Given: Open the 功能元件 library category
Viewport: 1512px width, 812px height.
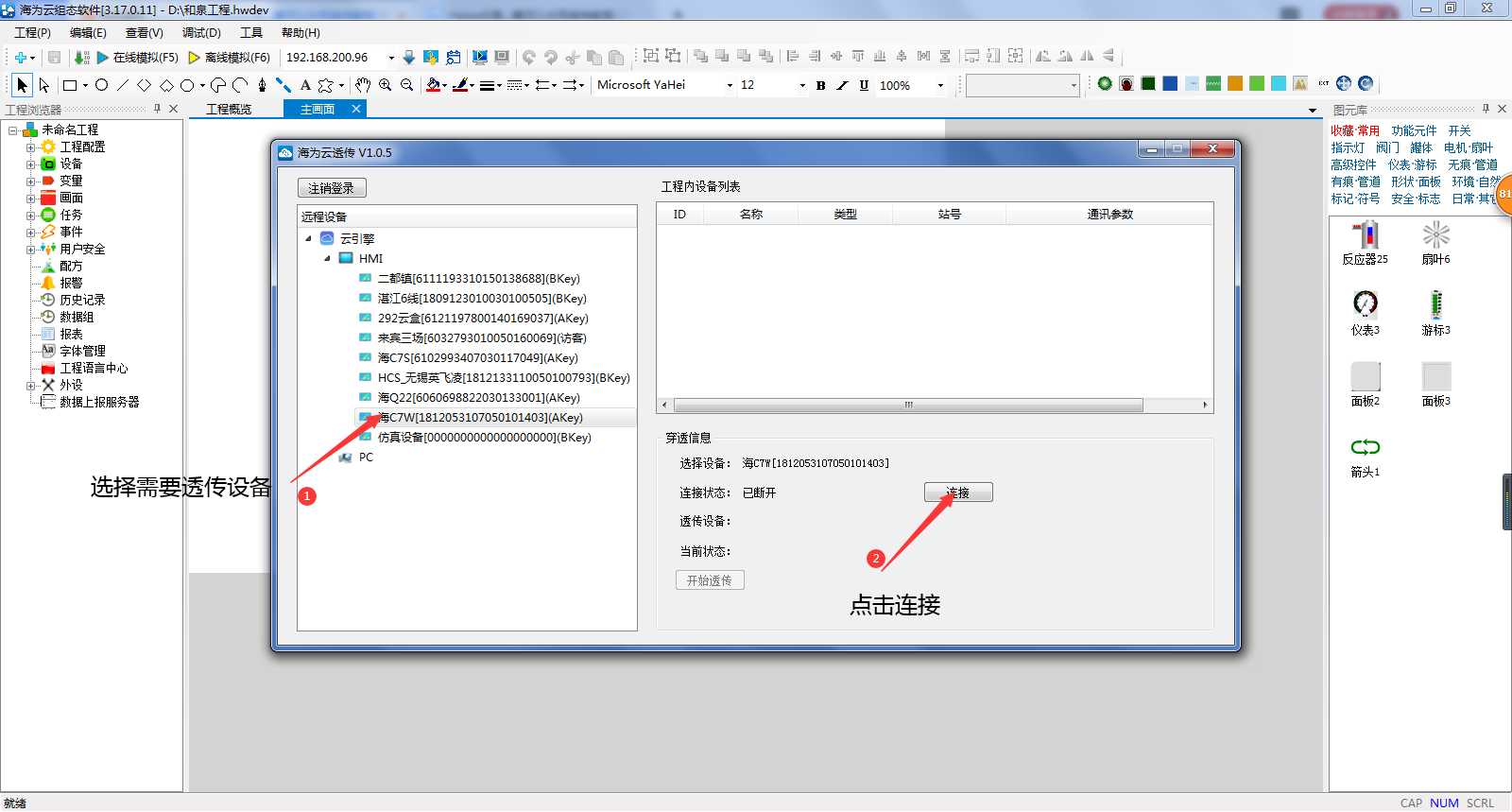Looking at the screenshot, I should coord(1414,130).
